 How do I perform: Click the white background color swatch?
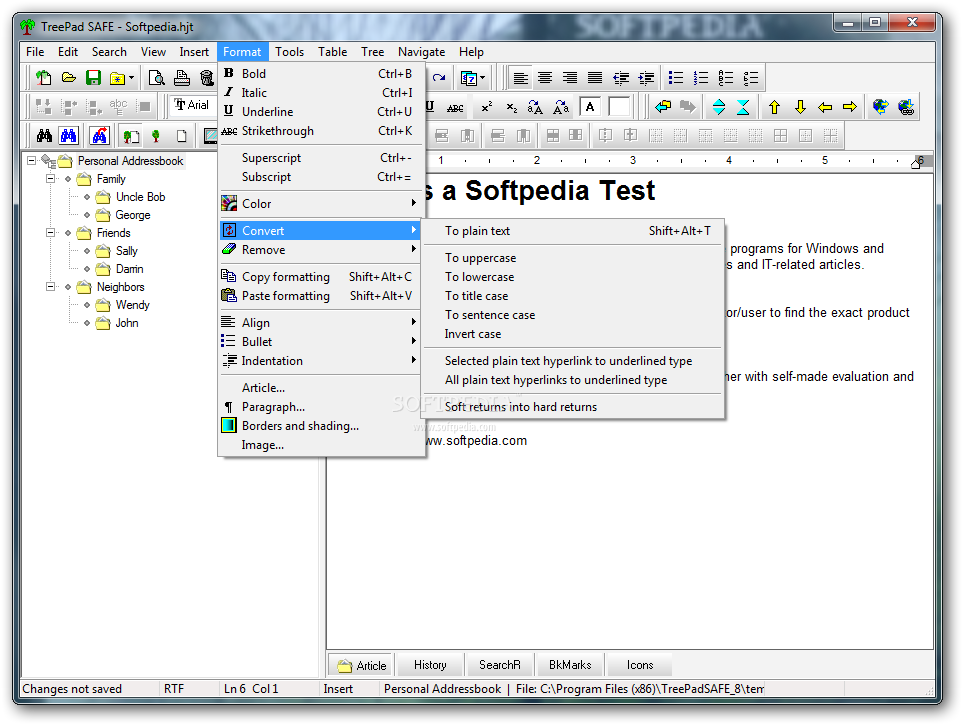619,108
